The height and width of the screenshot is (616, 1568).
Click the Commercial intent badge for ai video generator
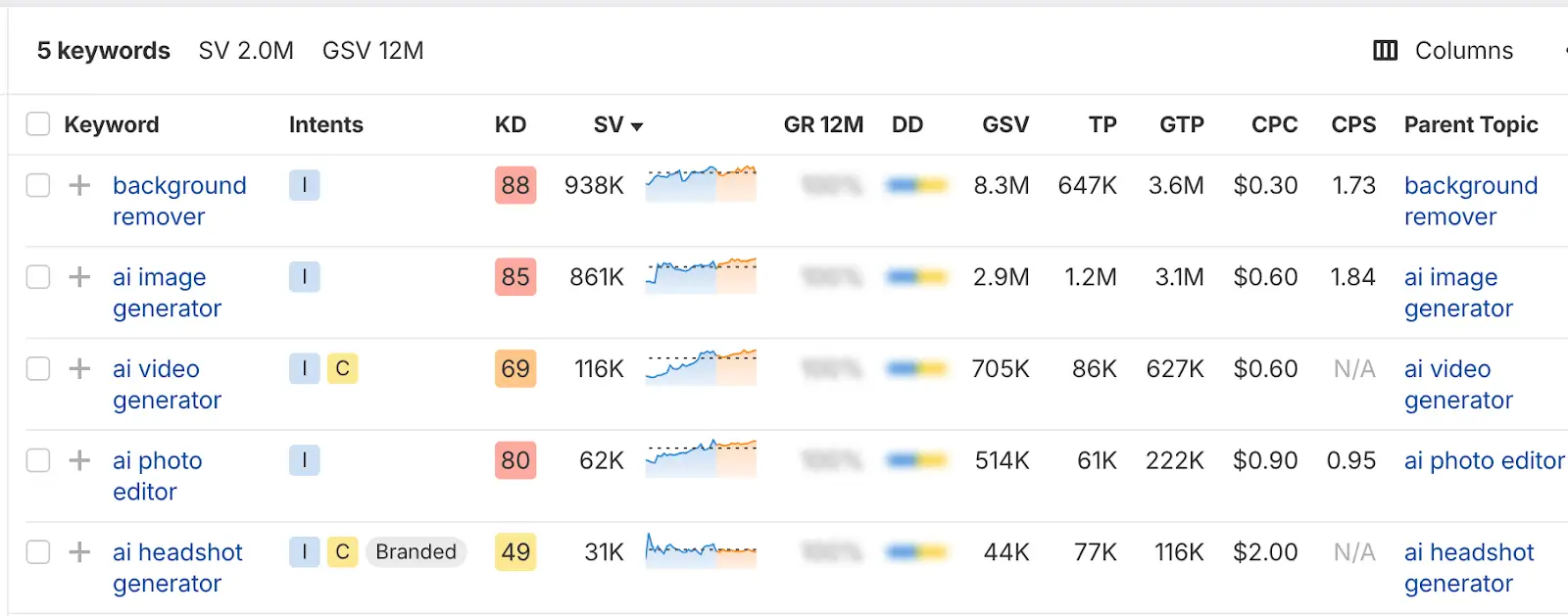click(x=342, y=368)
